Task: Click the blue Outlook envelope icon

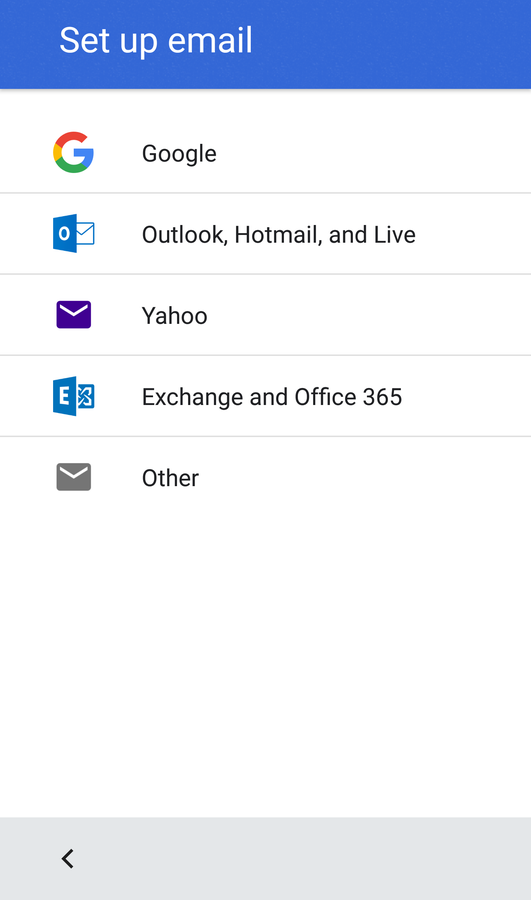Action: pyautogui.click(x=73, y=234)
